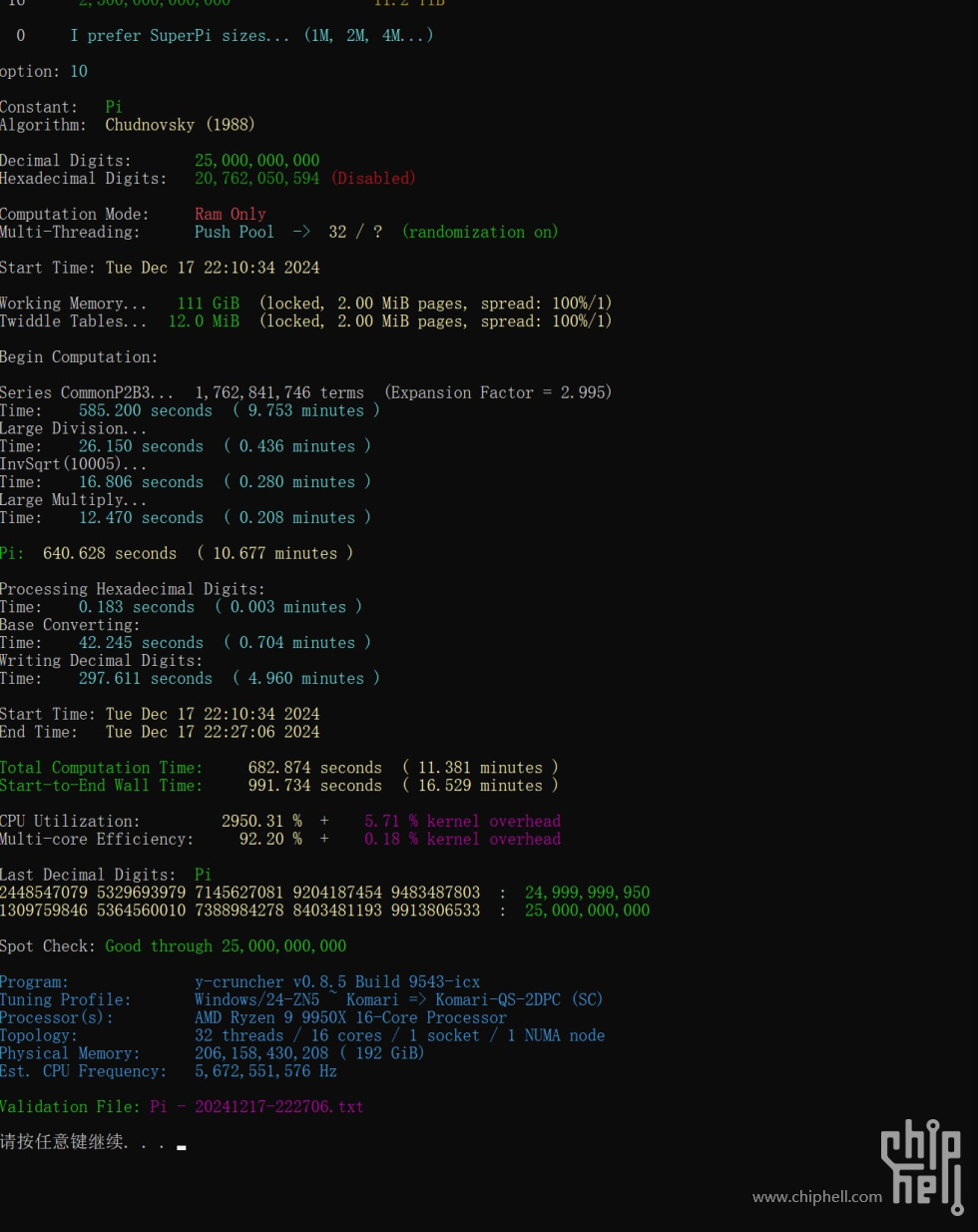Click the "Writing Decimal Digits:" line
This screenshot has height=1232, width=978.
pos(101,662)
